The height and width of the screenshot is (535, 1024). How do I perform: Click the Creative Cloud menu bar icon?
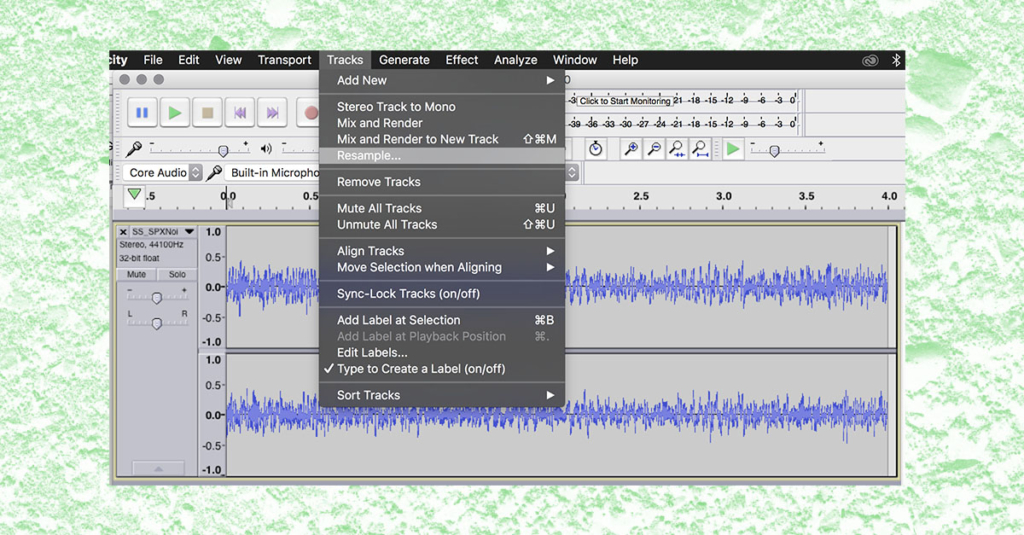coord(870,60)
